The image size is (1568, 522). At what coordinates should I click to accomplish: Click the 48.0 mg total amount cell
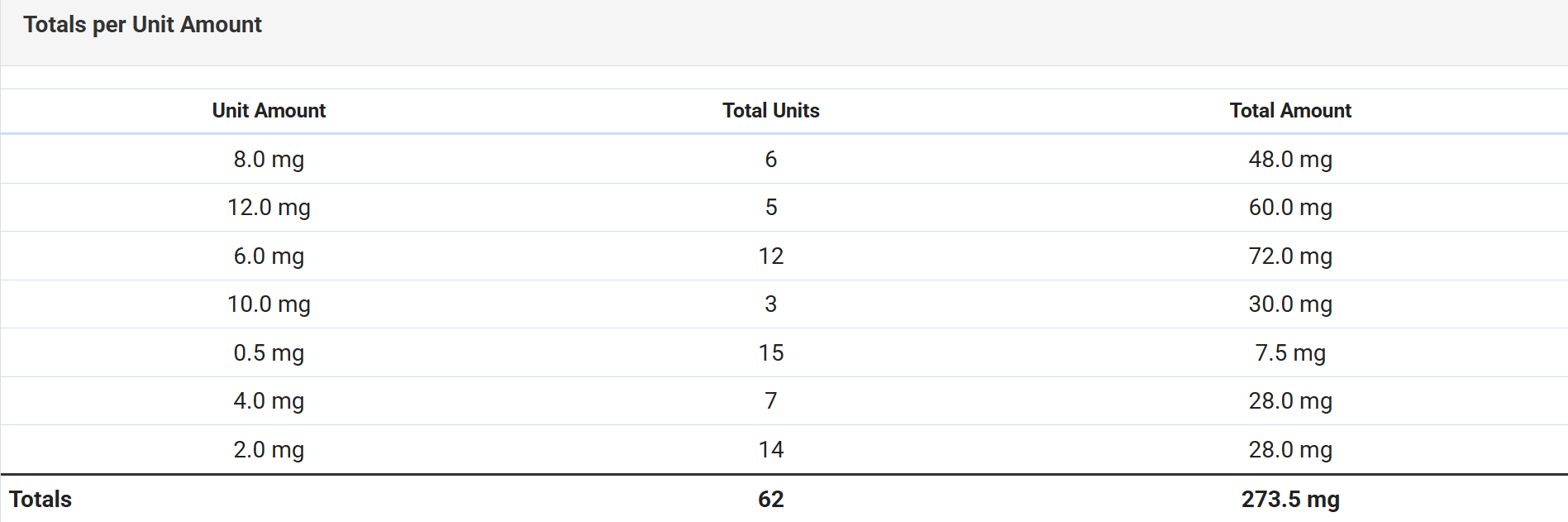1289,159
